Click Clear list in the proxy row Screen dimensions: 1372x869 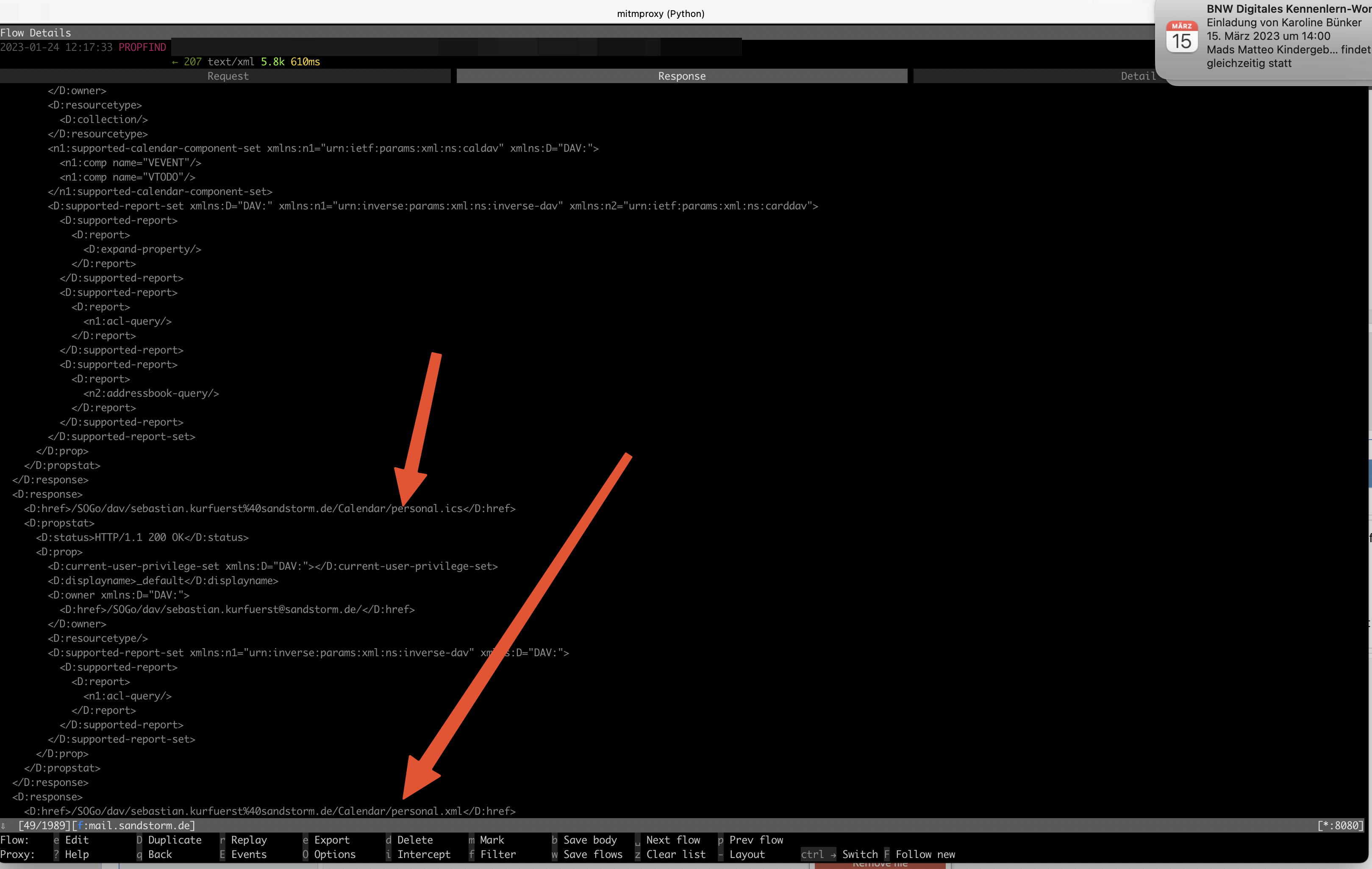[676, 854]
